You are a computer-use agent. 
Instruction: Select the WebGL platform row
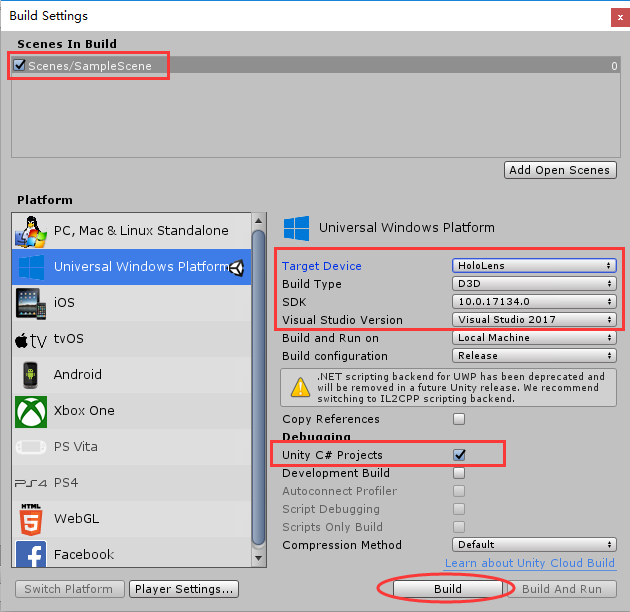pyautogui.click(x=131, y=519)
